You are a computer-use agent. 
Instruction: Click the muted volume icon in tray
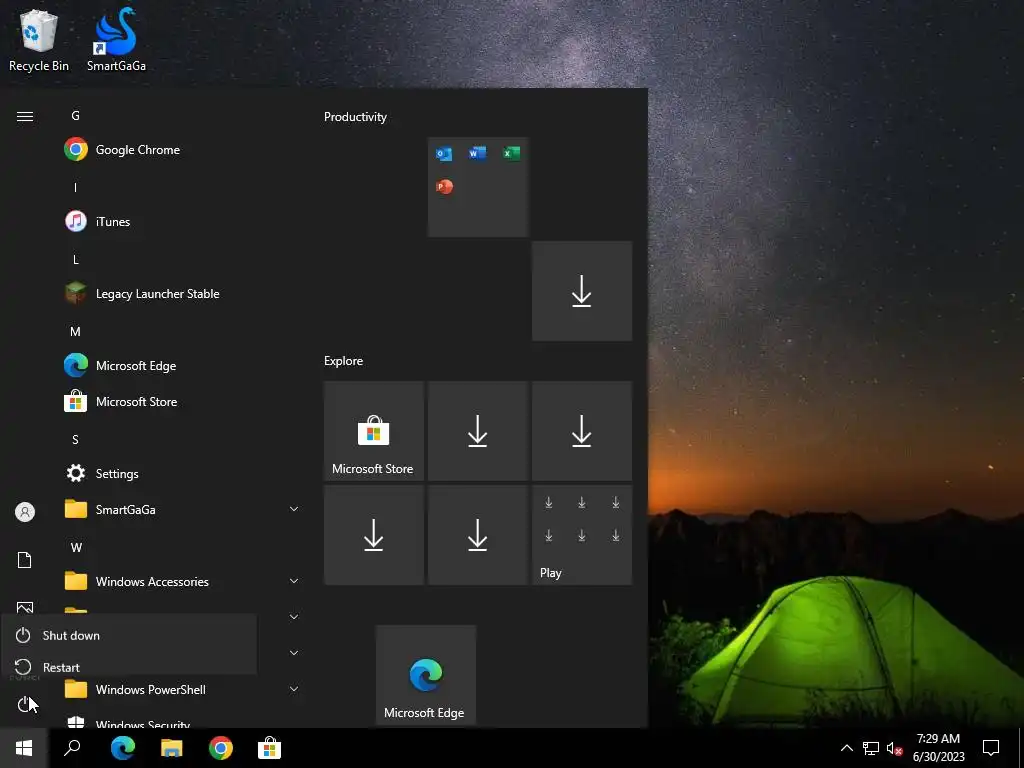(x=895, y=748)
